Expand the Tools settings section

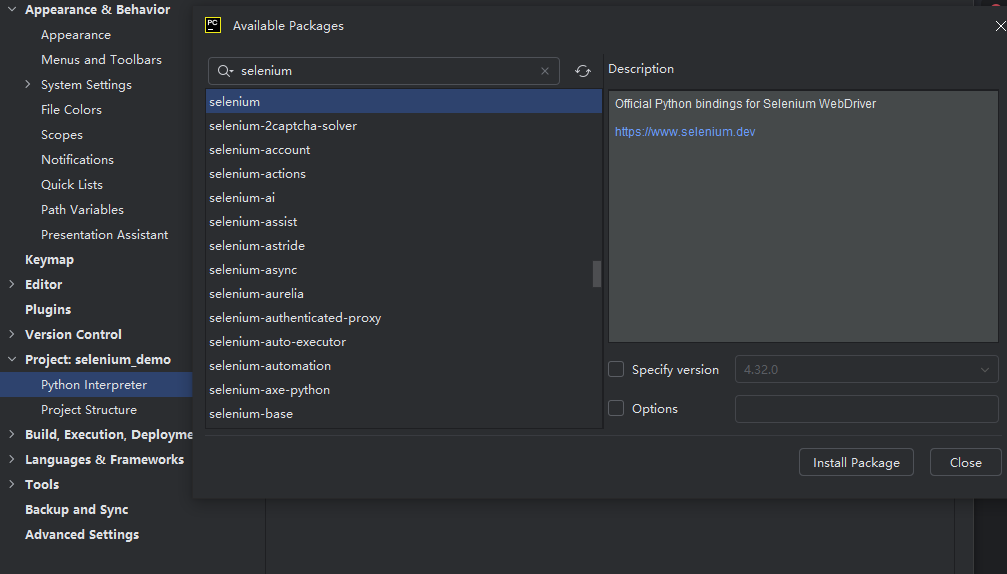pyautogui.click(x=12, y=484)
